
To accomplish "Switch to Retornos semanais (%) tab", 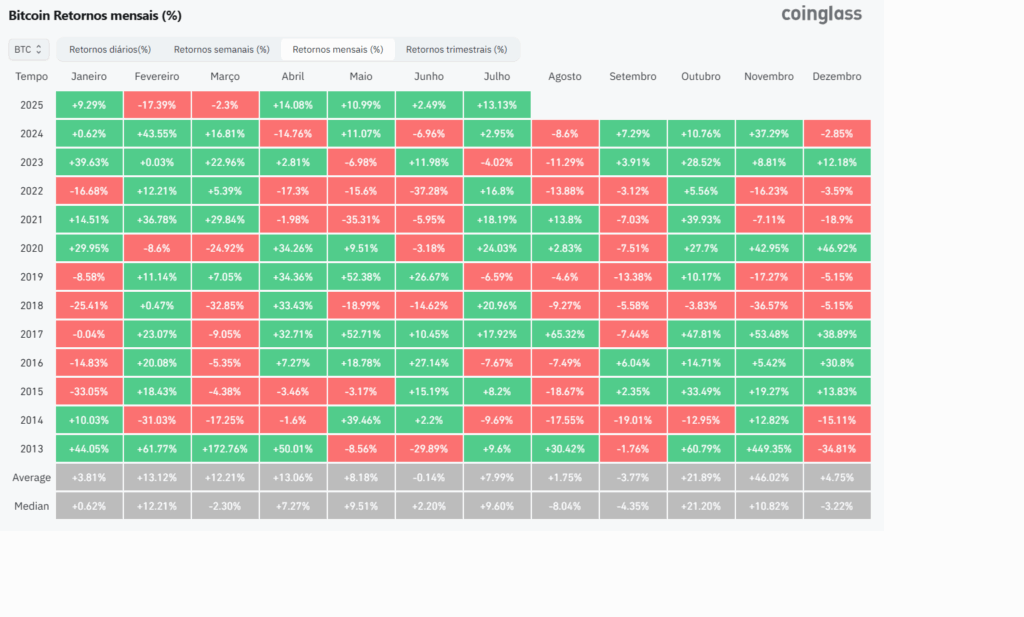I will [x=221, y=50].
